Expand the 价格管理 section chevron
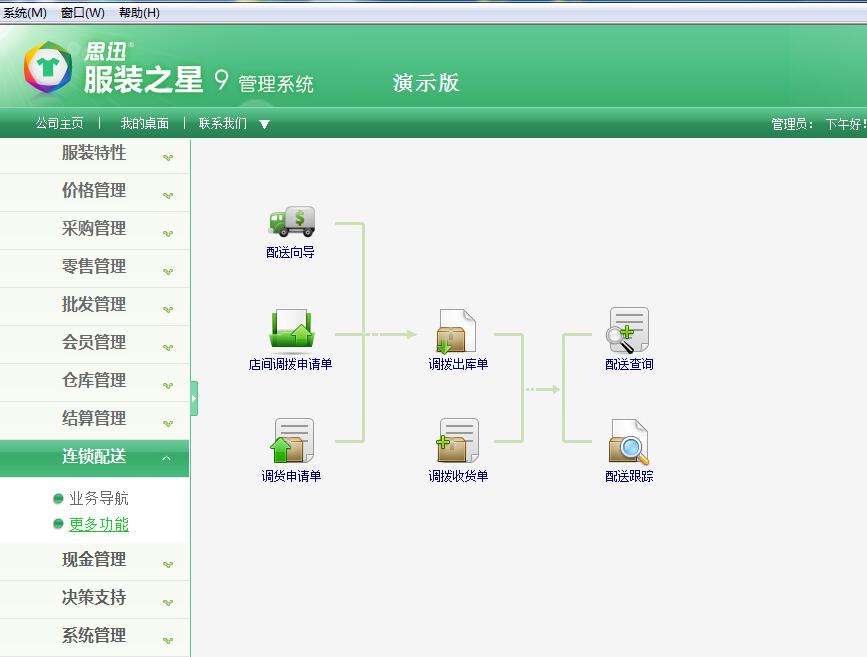 (x=168, y=195)
